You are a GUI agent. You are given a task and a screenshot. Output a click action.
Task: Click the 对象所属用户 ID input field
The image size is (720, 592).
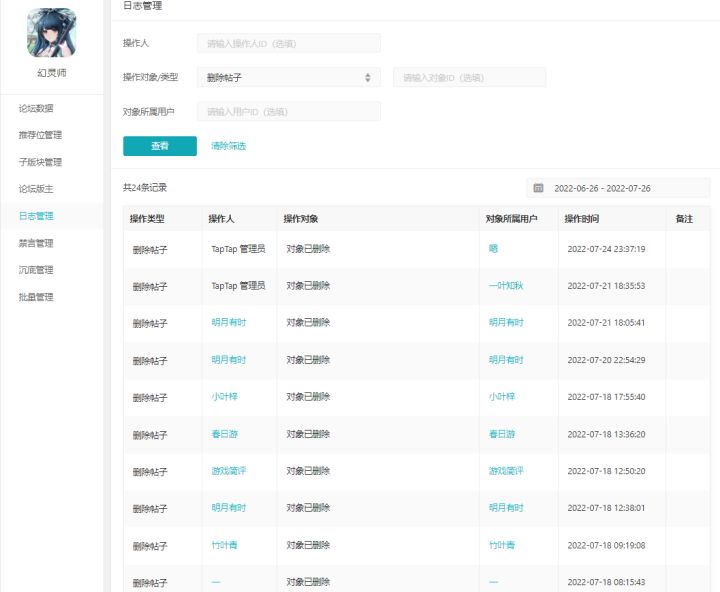pyautogui.click(x=289, y=112)
